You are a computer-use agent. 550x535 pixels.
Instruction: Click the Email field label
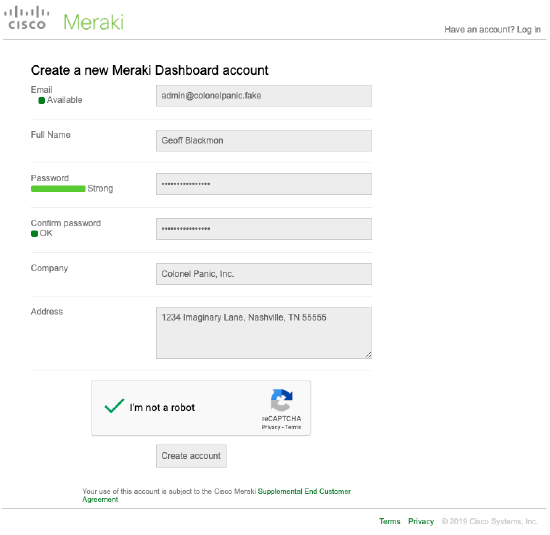coord(41,90)
